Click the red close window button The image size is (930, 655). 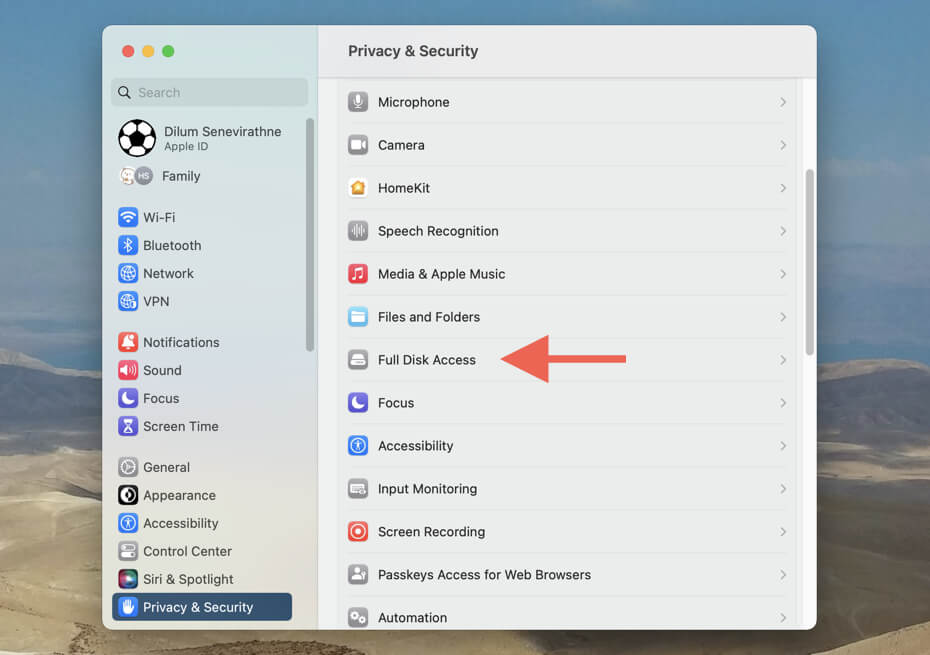pos(128,51)
